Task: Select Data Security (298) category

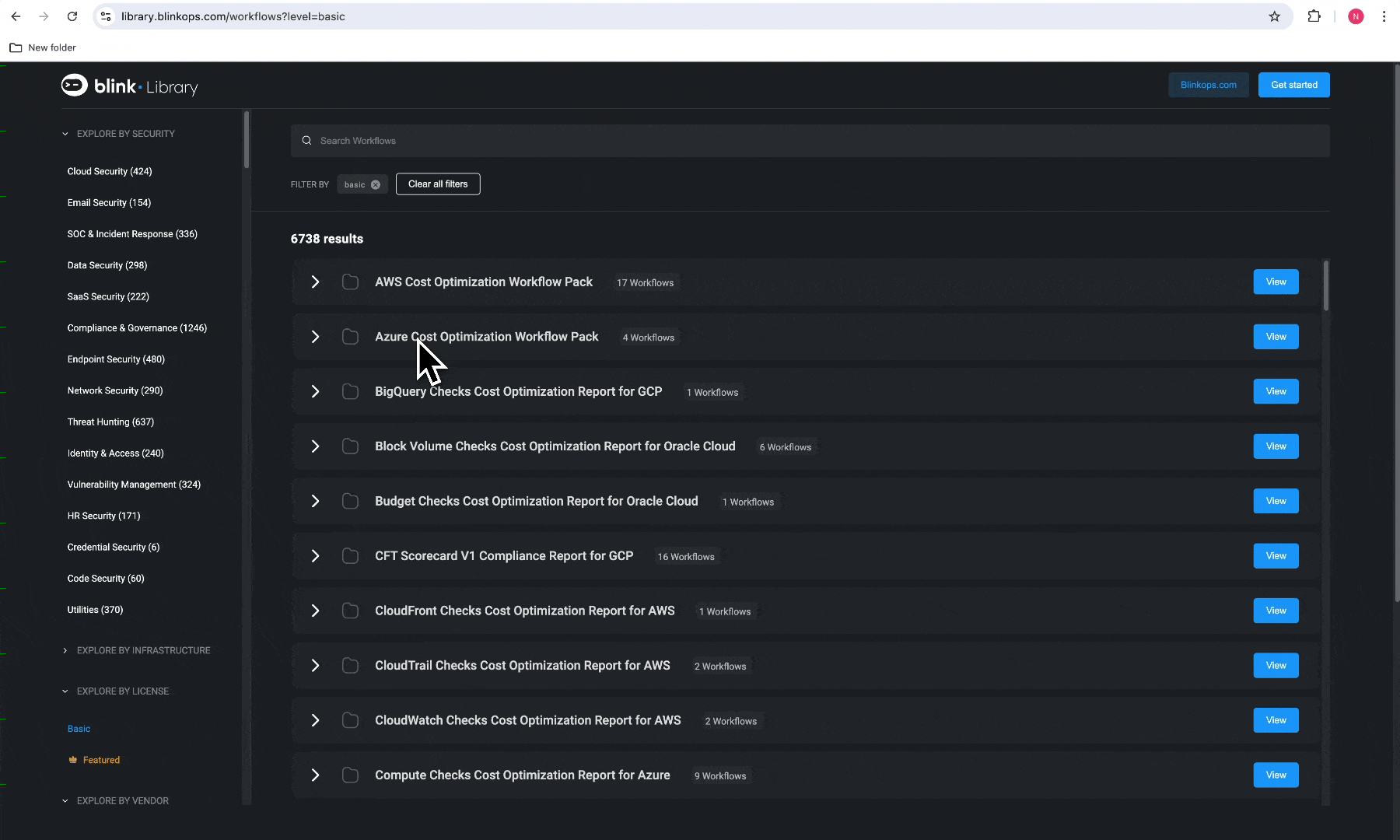Action: 107,265
